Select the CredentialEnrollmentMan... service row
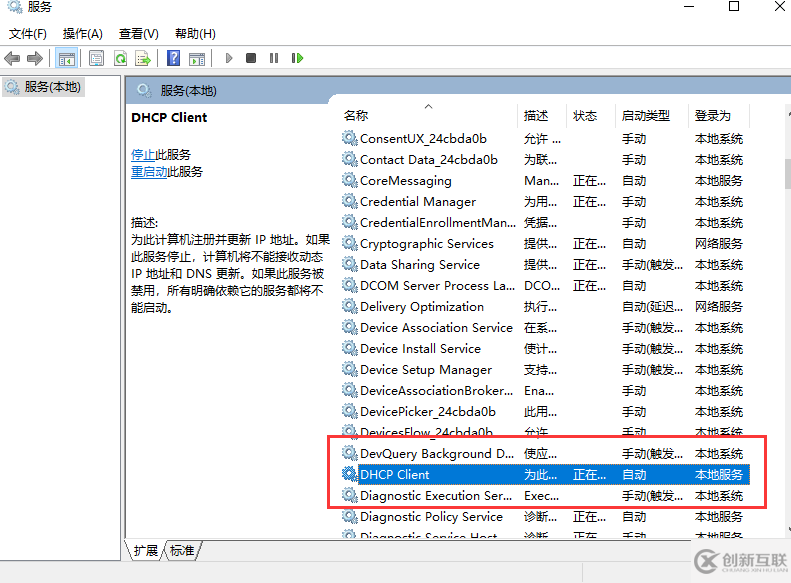Screen dimensions: 791x583 (545, 222)
